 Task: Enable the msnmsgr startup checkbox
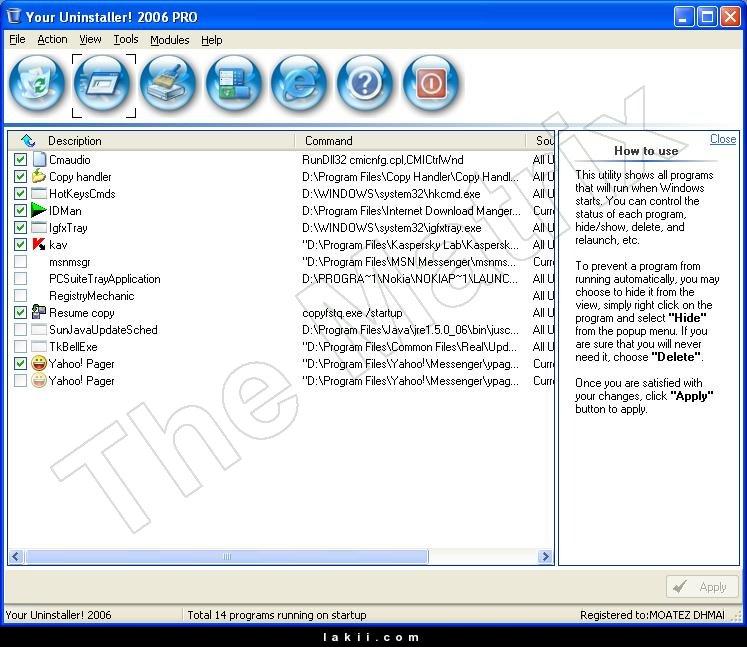[20, 262]
